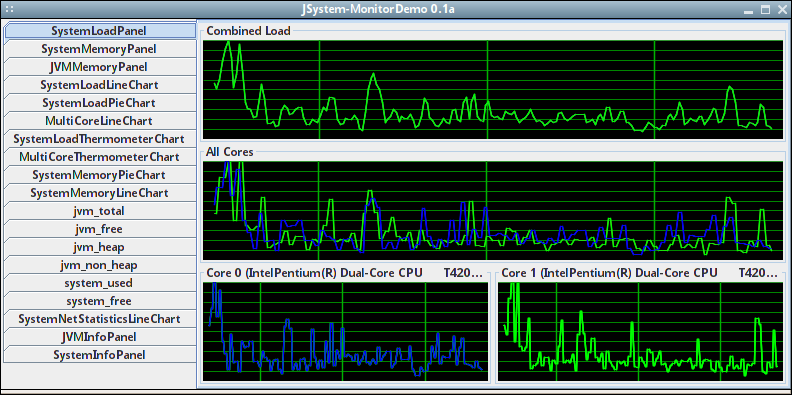Switch to the MultiCoreLineChart tab
Image resolution: width=792 pixels, height=395 pixels.
point(100,121)
